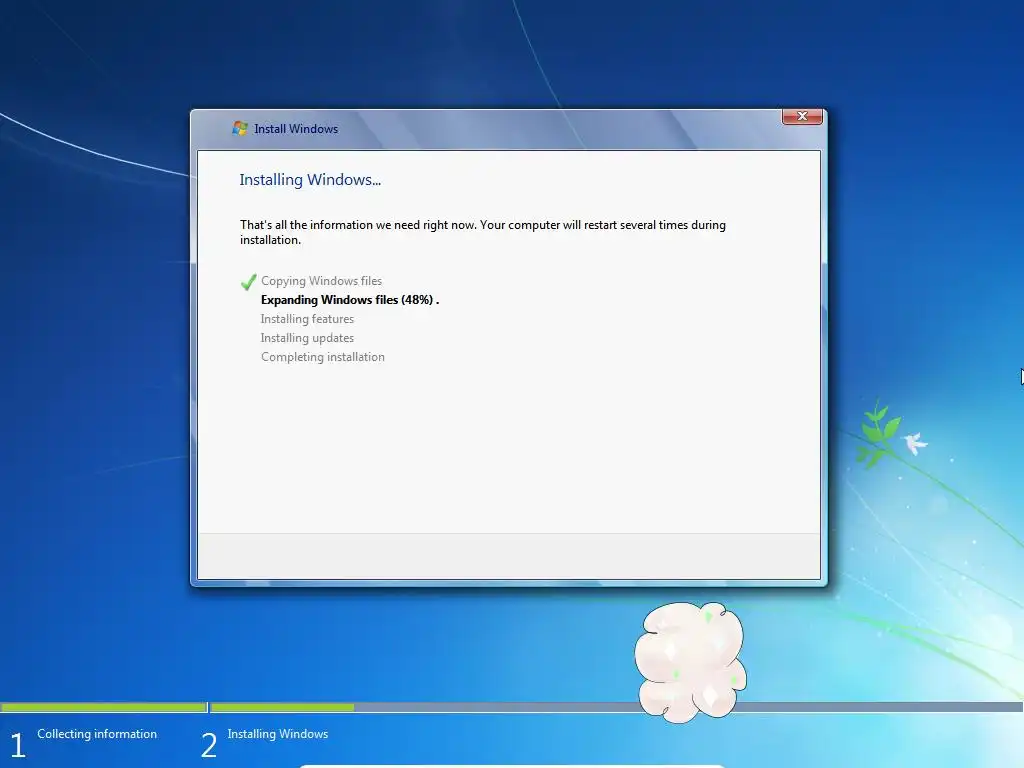Viewport: 1024px width, 768px height.
Task: Click the restart information paragraph text
Action: click(483, 232)
